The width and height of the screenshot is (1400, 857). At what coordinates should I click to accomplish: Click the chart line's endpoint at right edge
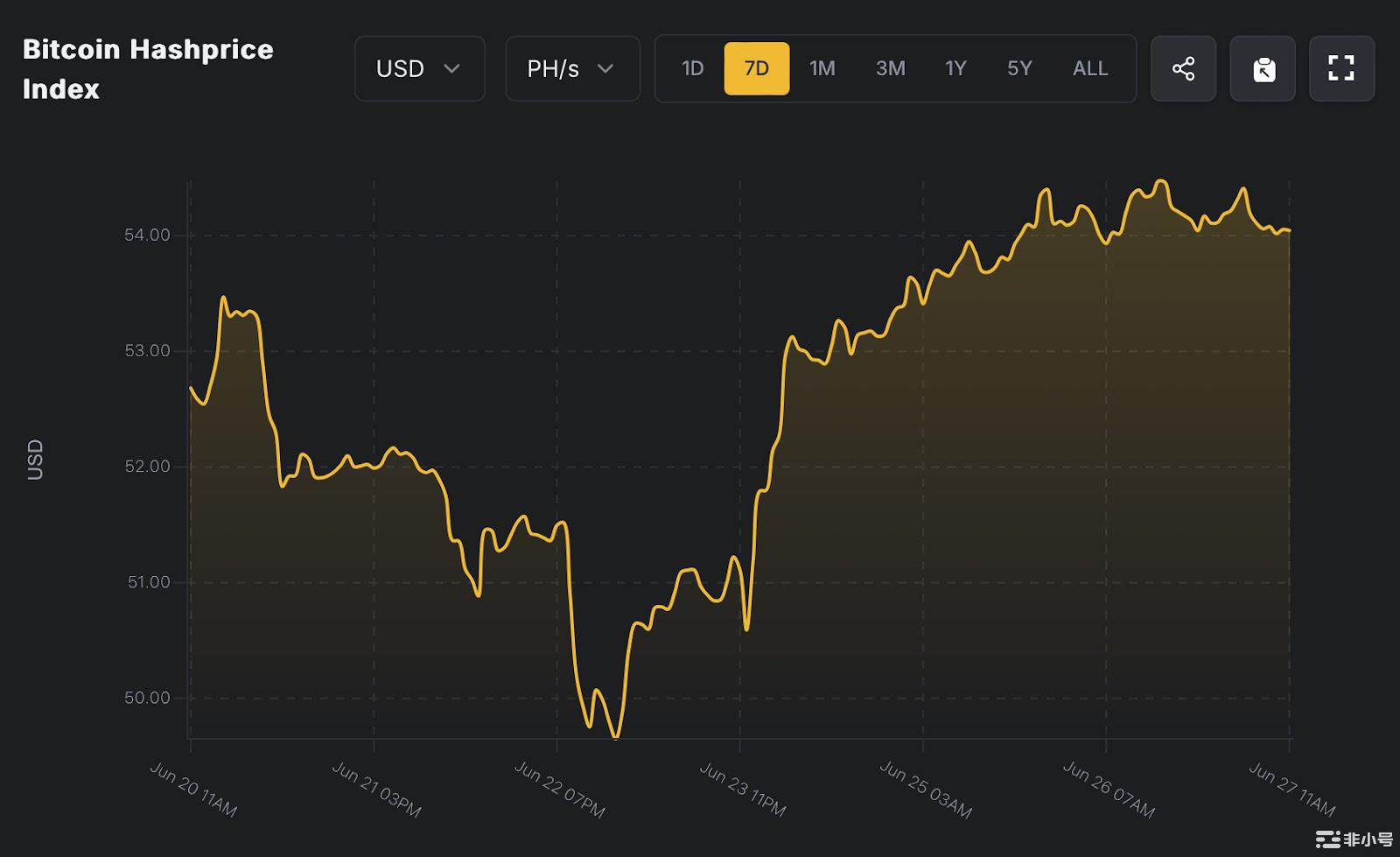coord(1289,231)
